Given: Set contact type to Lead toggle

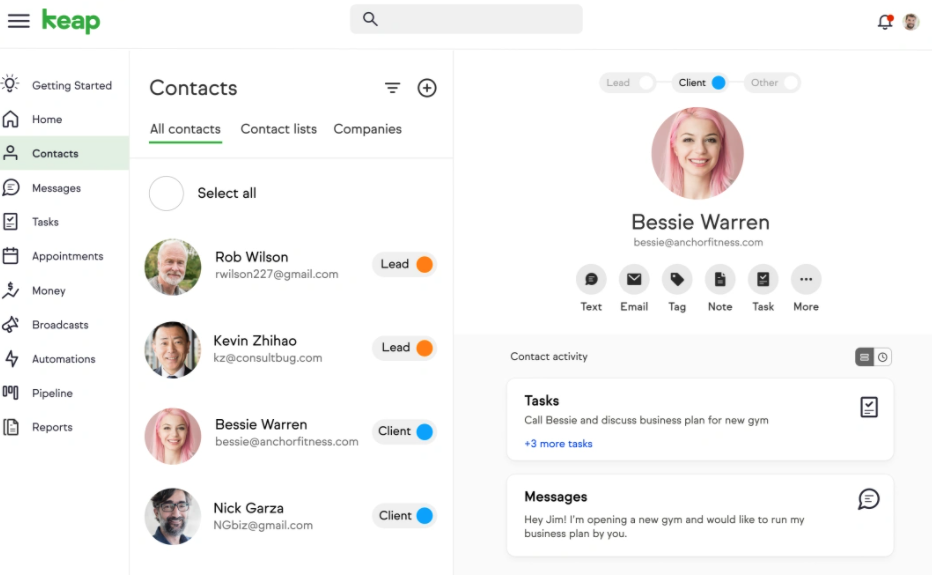Looking at the screenshot, I should 627,83.
